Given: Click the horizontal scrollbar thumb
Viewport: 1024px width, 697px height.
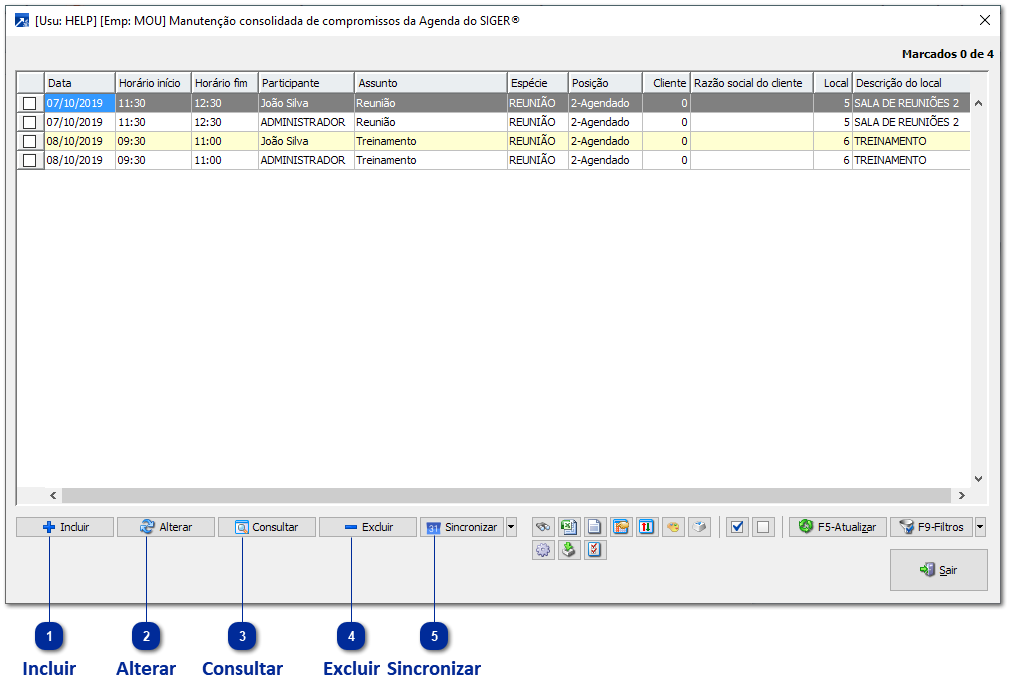Looking at the screenshot, I should pos(506,495).
